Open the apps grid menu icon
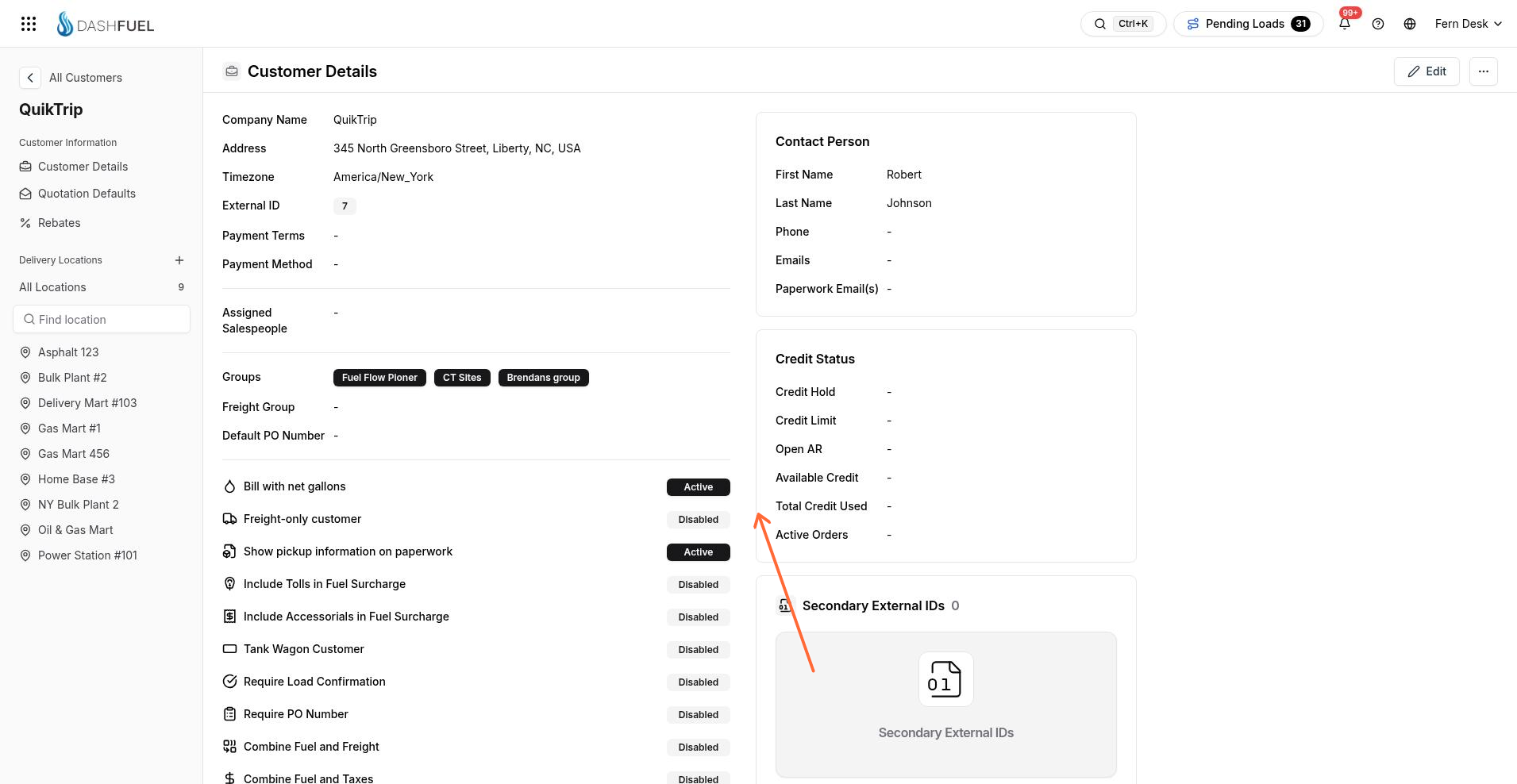This screenshot has height=784, width=1517. click(x=29, y=24)
